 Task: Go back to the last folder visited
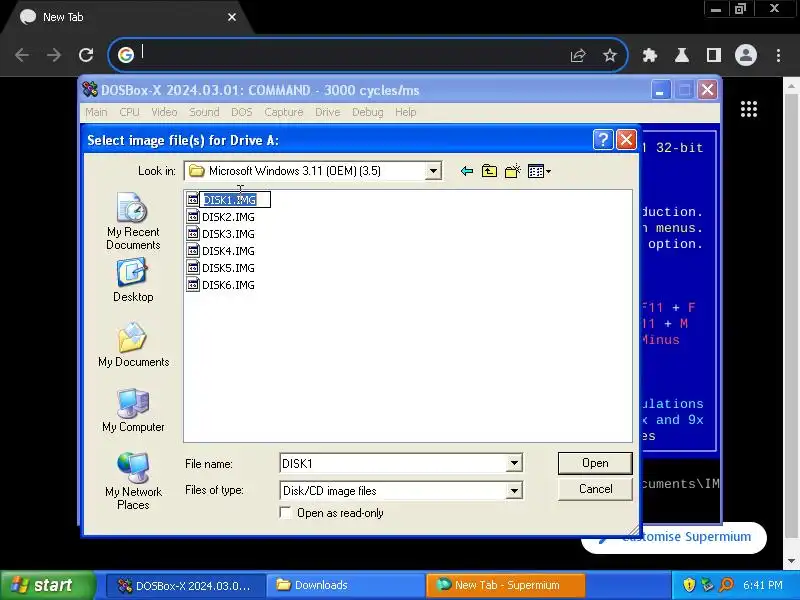(x=466, y=171)
